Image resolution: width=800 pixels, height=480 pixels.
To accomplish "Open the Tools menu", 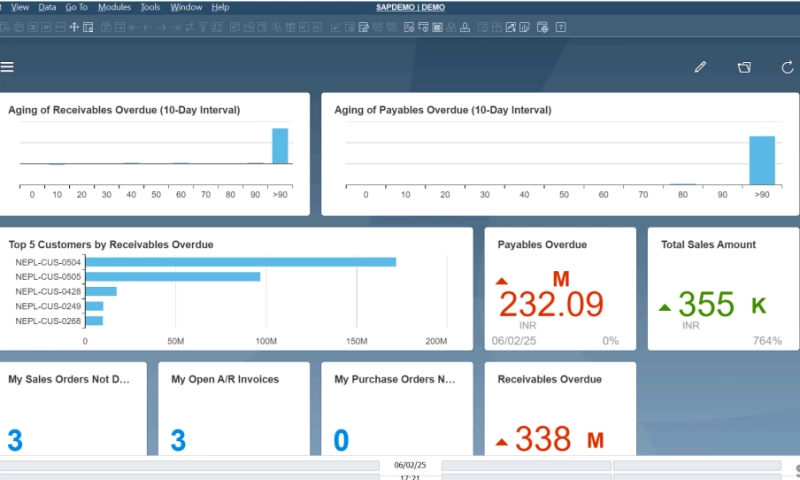I will pos(150,7).
